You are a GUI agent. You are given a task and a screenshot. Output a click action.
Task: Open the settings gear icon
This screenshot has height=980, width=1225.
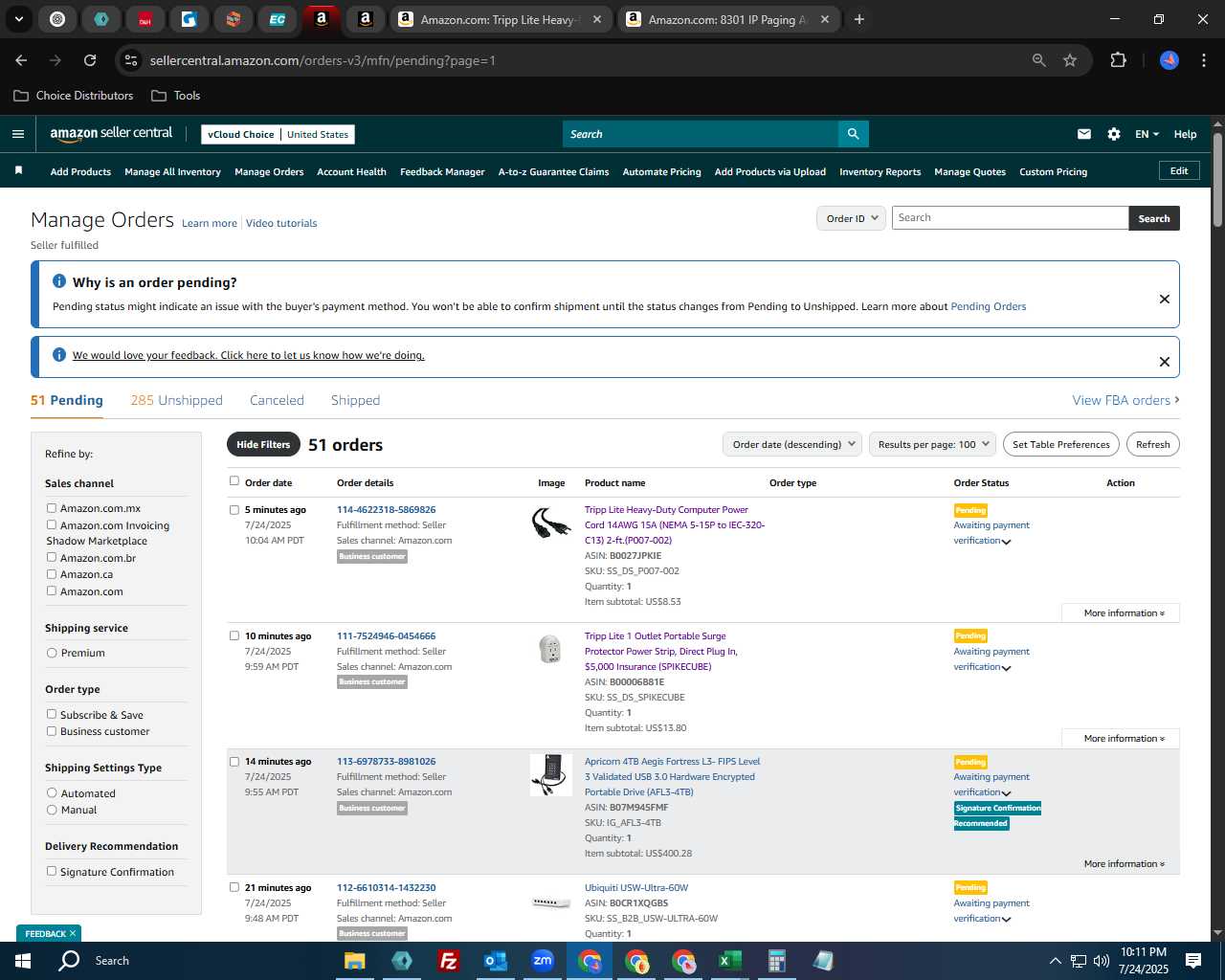1114,134
